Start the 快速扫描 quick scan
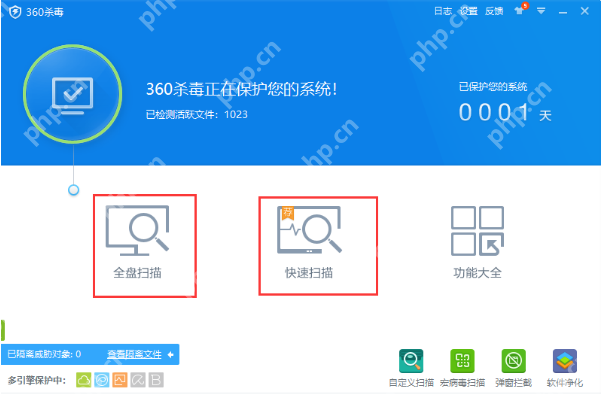This screenshot has height=394, width=605. click(x=309, y=242)
